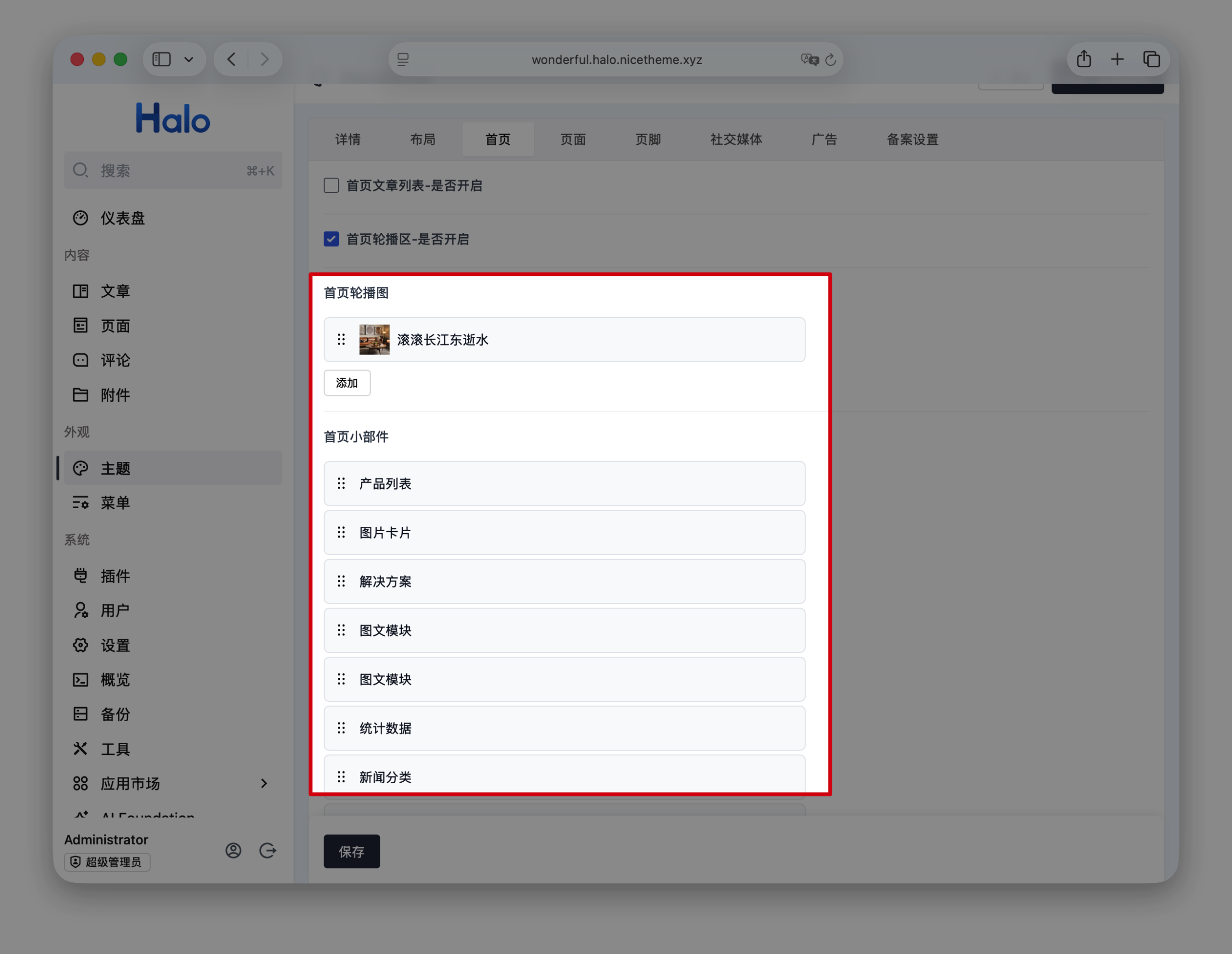Click the 评论 comment icon
Screen dimensions: 1232x954
[81, 360]
